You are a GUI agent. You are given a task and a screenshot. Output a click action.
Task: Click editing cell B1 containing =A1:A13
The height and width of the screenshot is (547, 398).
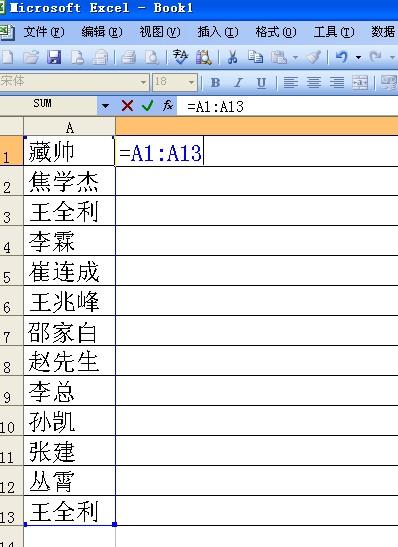pyautogui.click(x=256, y=151)
